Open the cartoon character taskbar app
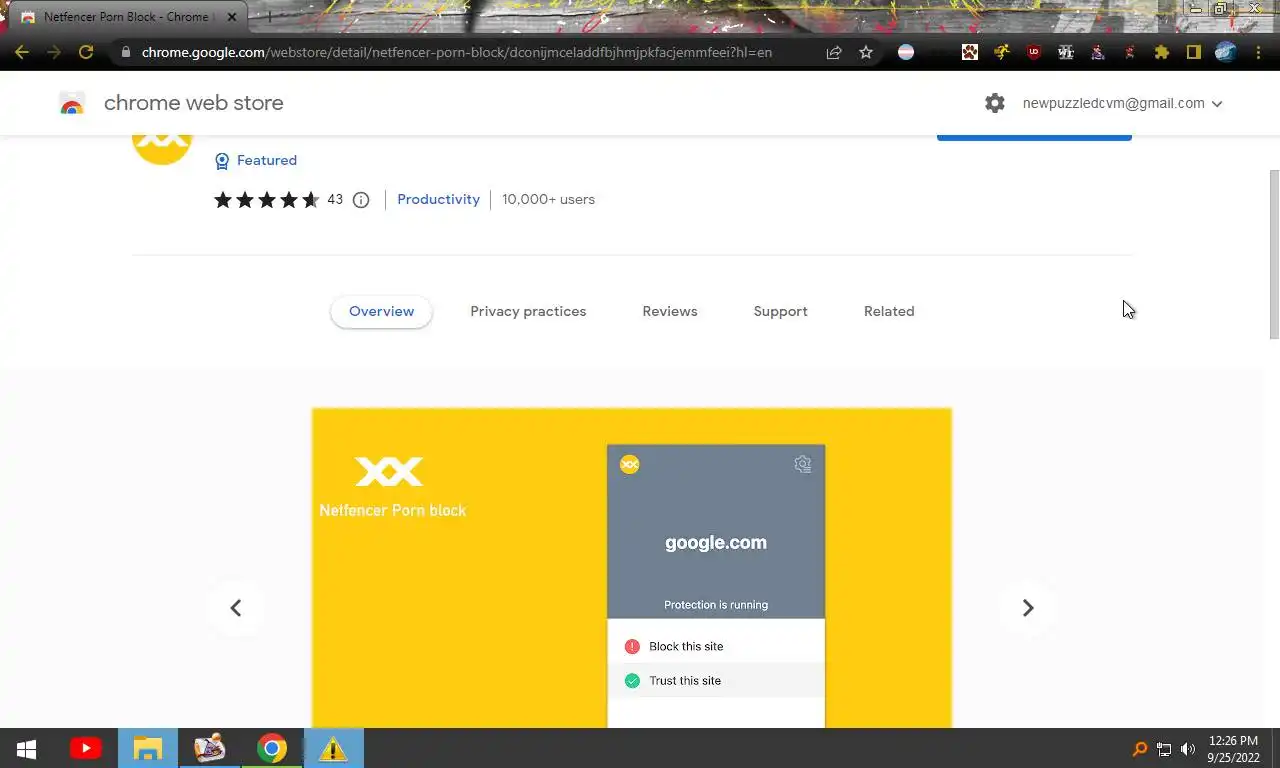 click(210, 748)
